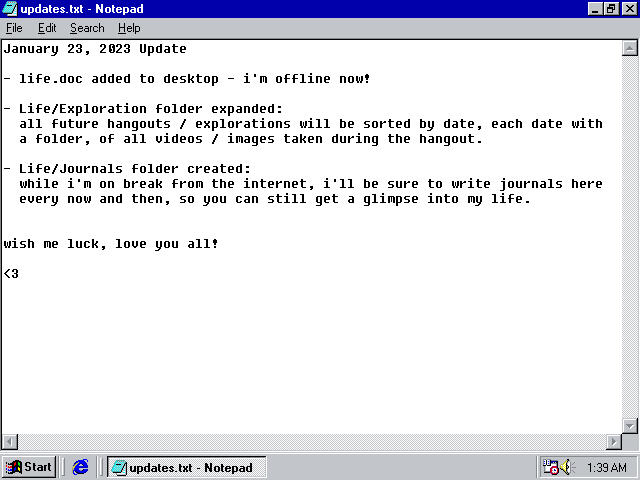The height and width of the screenshot is (480, 640).
Task: Click the vertical scrollbar down arrow
Action: [629, 426]
